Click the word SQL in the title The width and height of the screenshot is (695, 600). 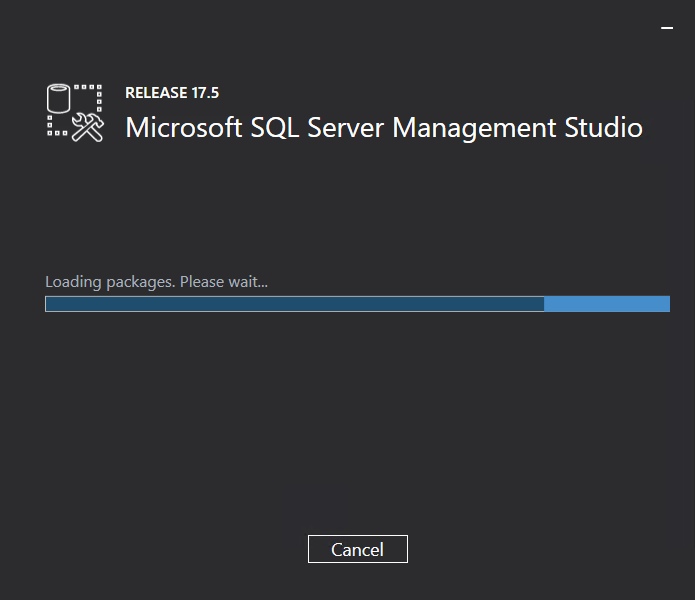coord(274,128)
